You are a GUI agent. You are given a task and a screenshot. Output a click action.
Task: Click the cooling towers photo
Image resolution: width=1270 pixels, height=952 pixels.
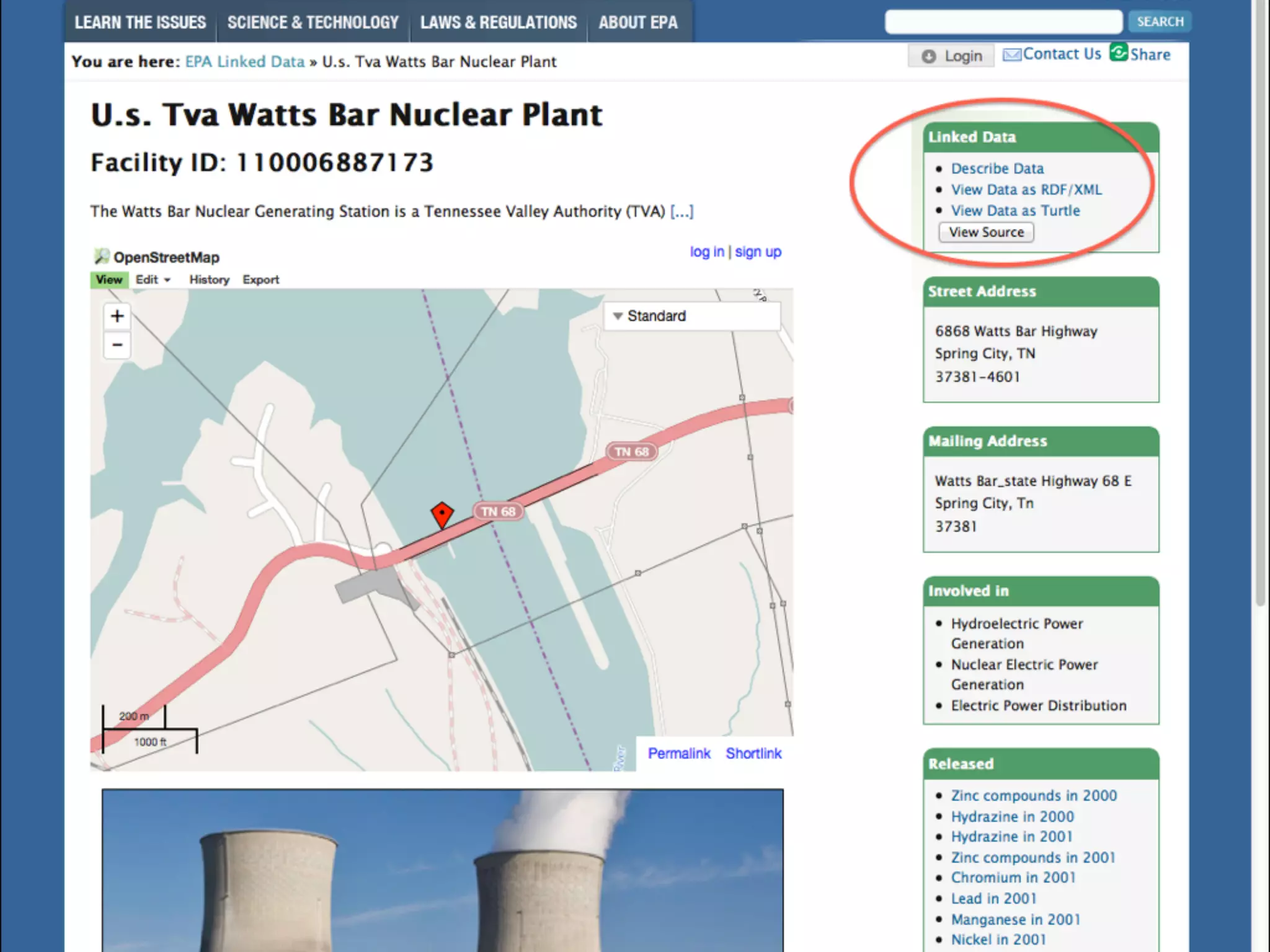point(442,870)
